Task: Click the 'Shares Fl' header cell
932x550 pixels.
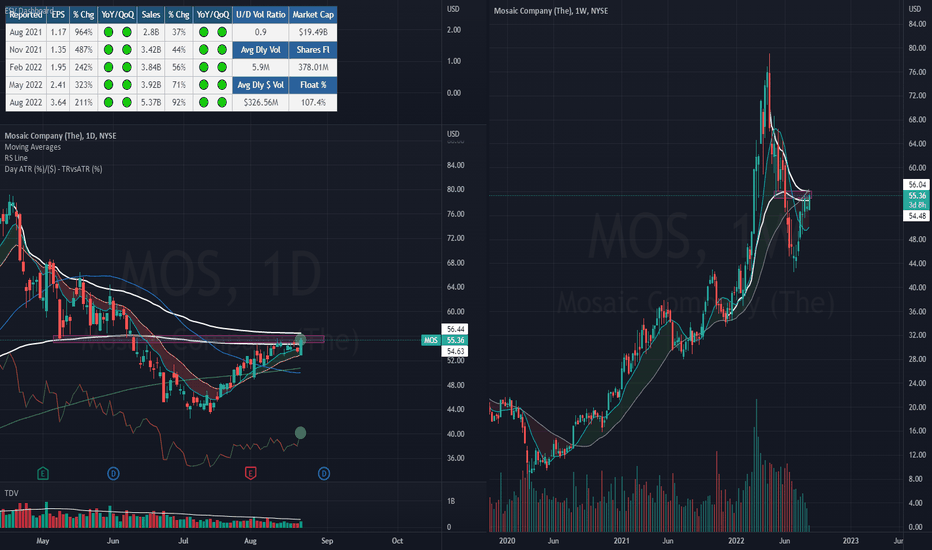Action: click(313, 50)
